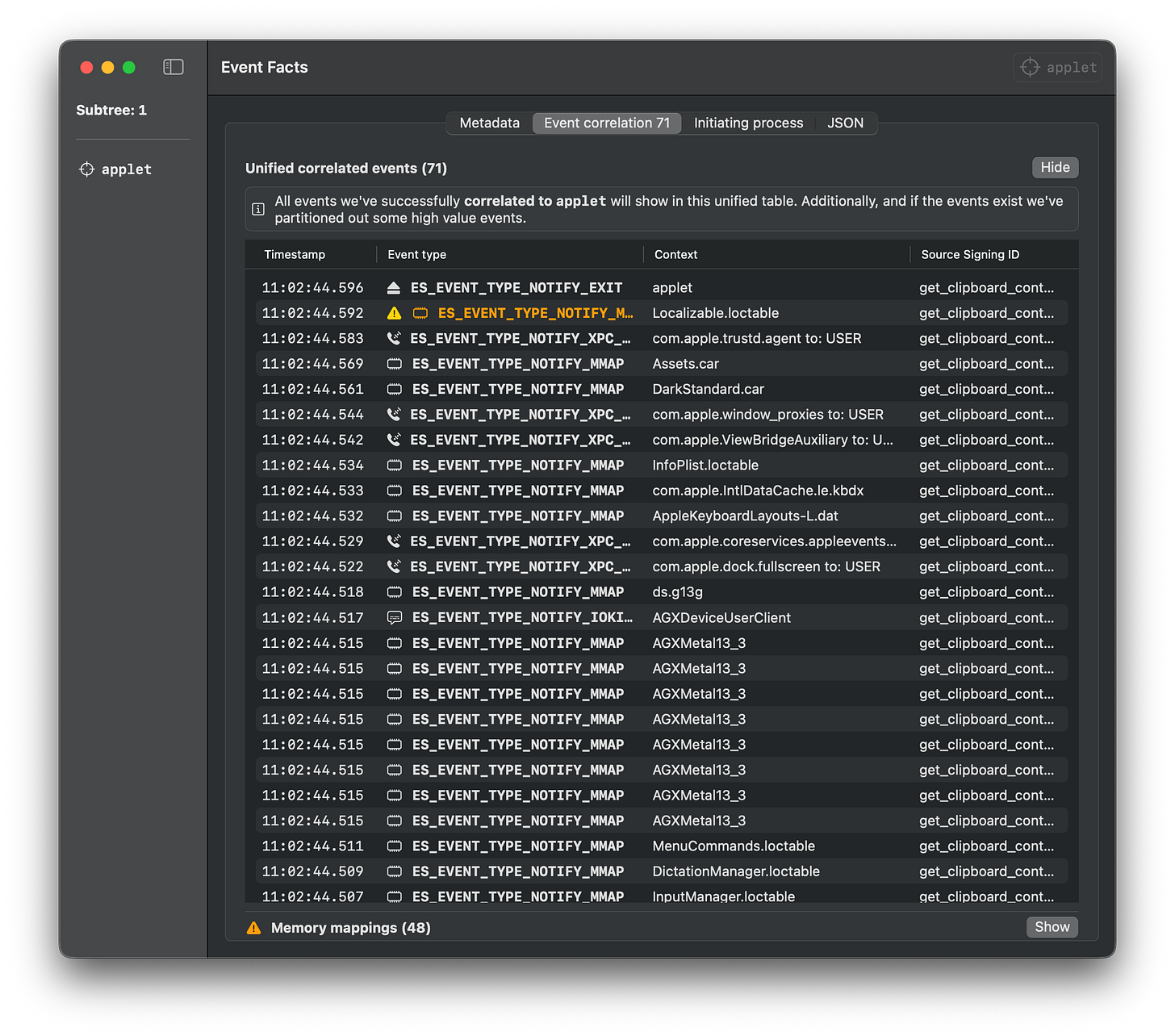
Task: Open the Initiating process tab
Action: click(748, 123)
